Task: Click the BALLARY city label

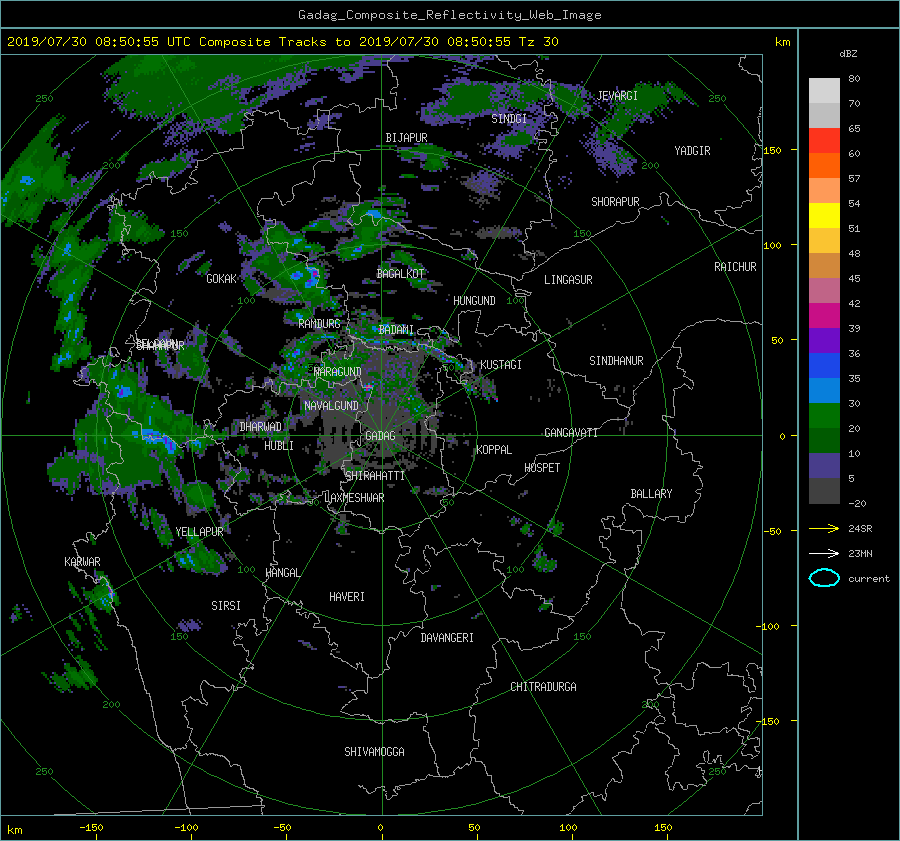Action: [x=651, y=494]
